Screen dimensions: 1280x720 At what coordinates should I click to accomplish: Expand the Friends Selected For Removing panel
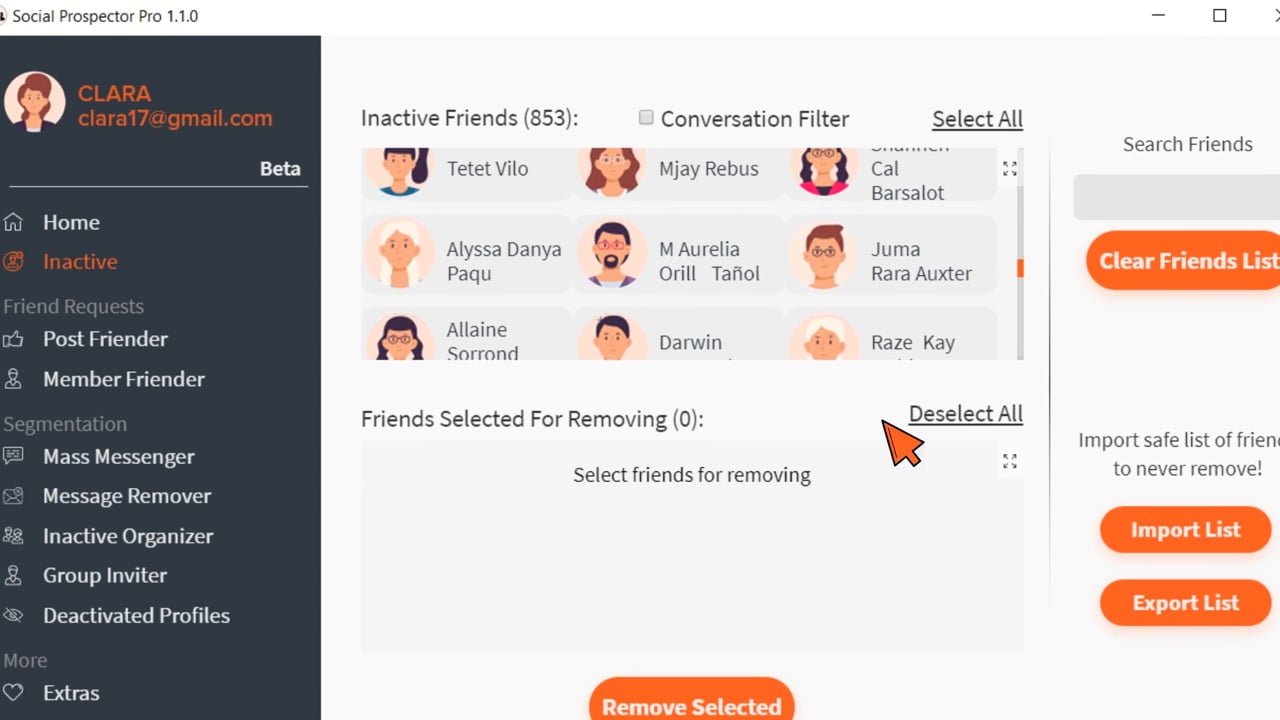point(1009,461)
